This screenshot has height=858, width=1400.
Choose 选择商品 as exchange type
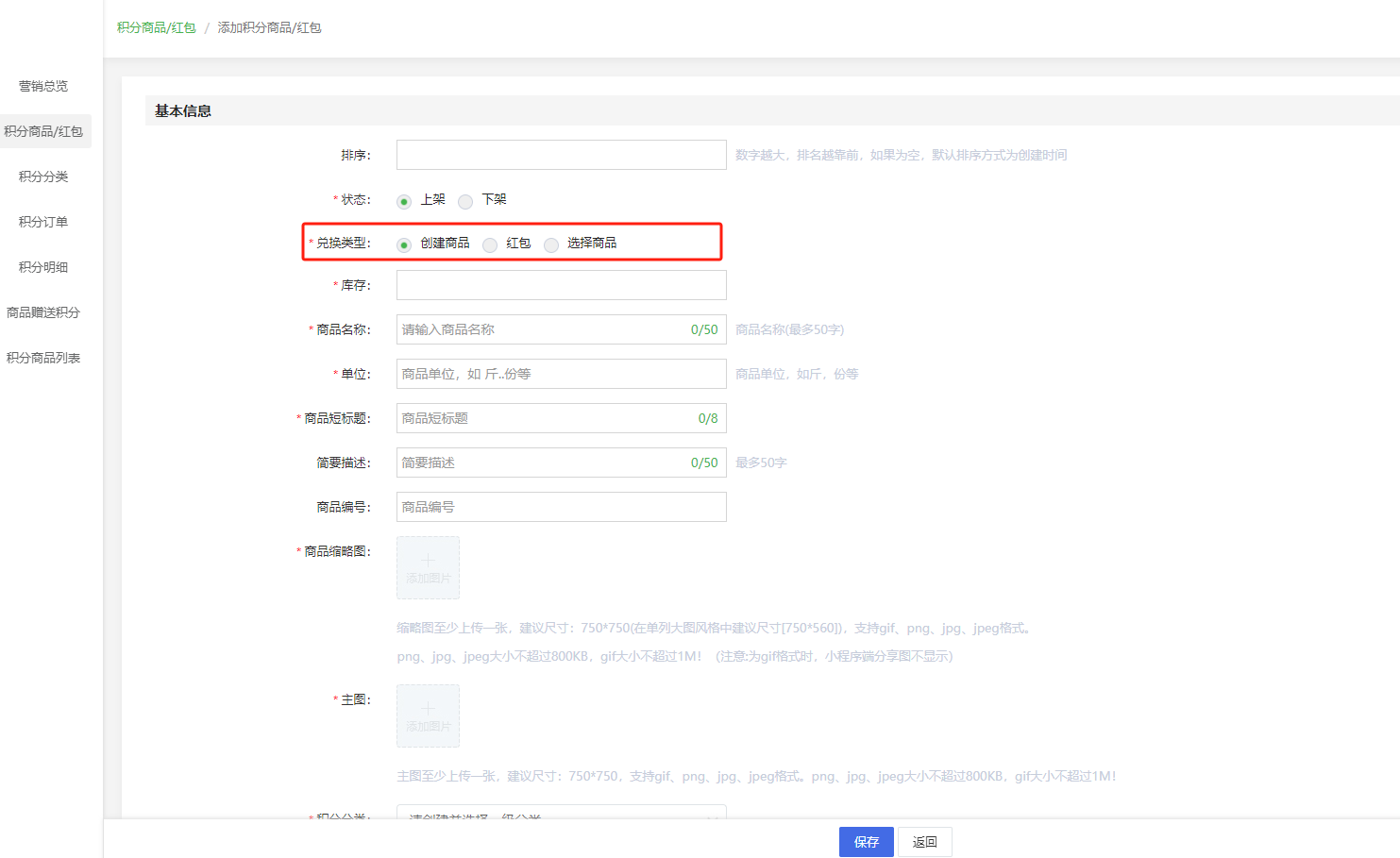pos(551,244)
